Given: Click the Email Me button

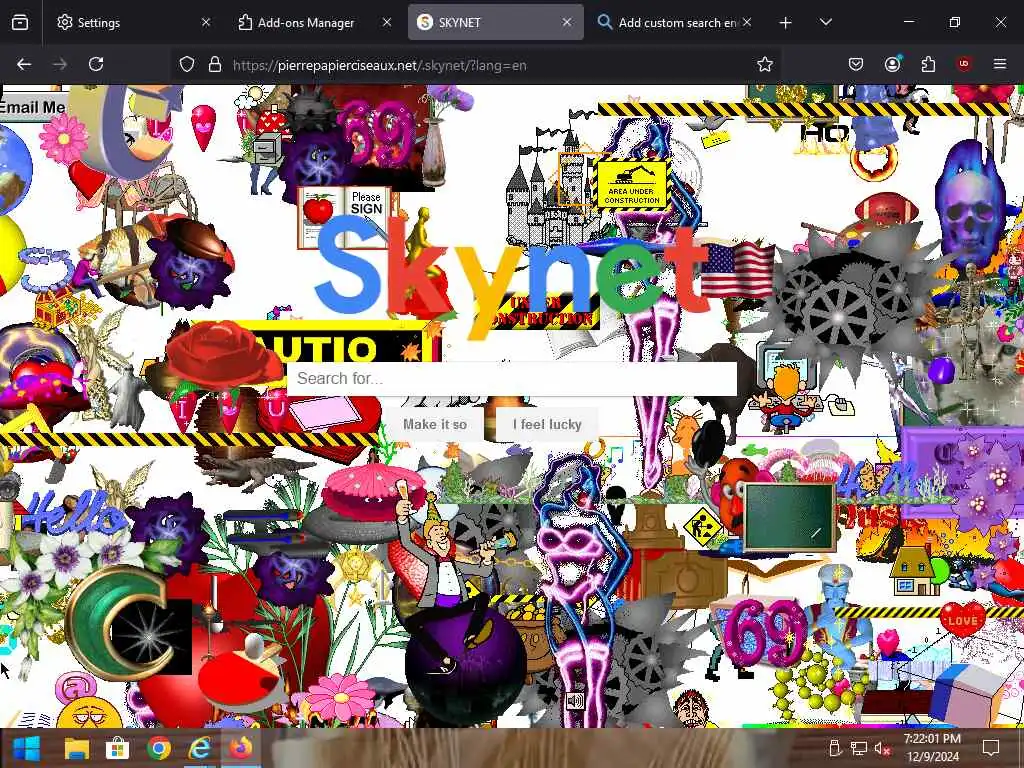Looking at the screenshot, I should click(x=32, y=107).
